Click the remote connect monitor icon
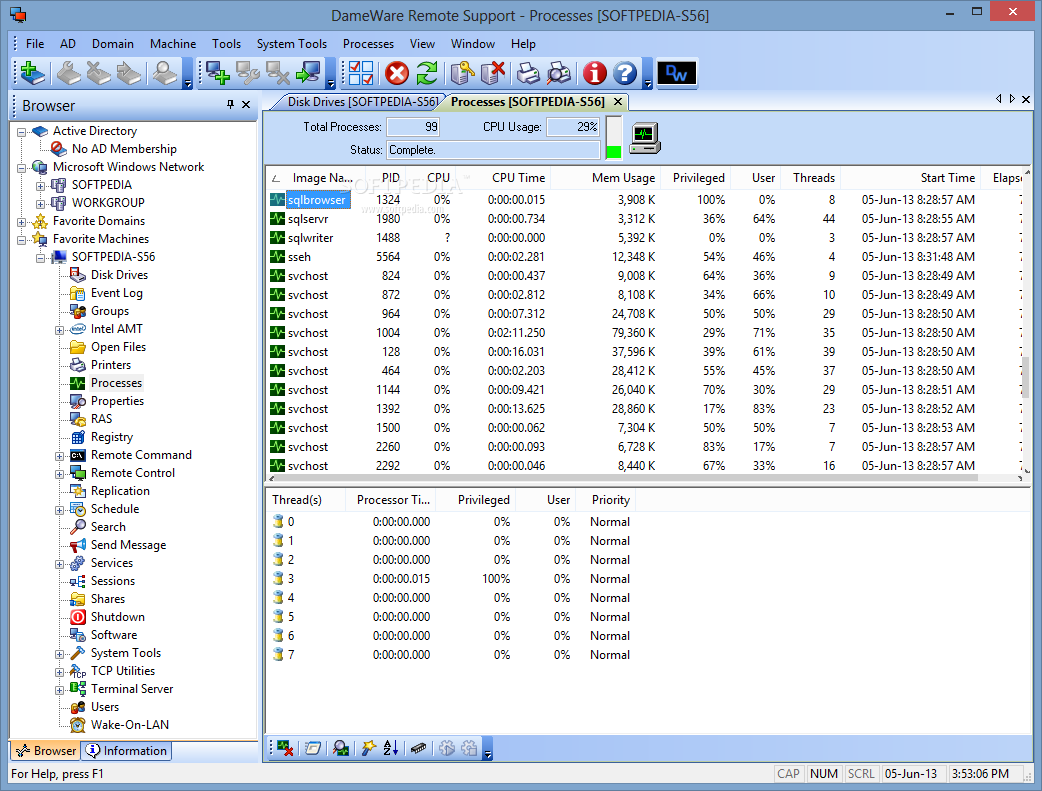The image size is (1042, 791). tap(308, 73)
